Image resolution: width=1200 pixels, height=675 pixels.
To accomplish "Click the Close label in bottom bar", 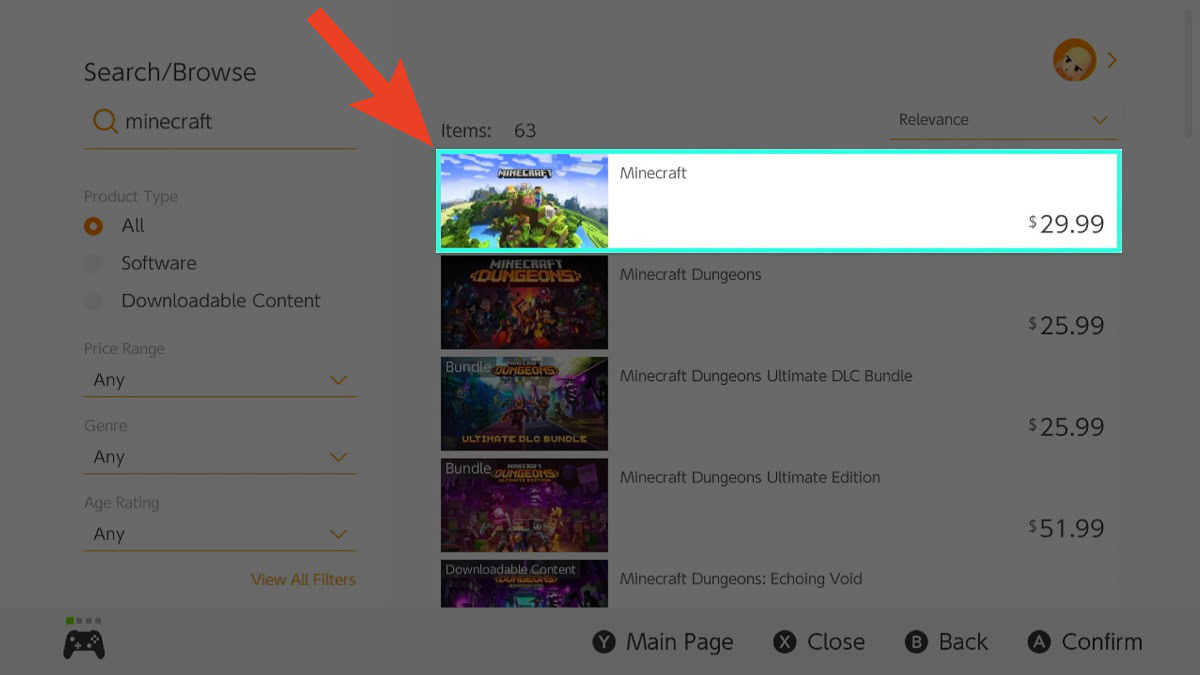I will tap(836, 642).
